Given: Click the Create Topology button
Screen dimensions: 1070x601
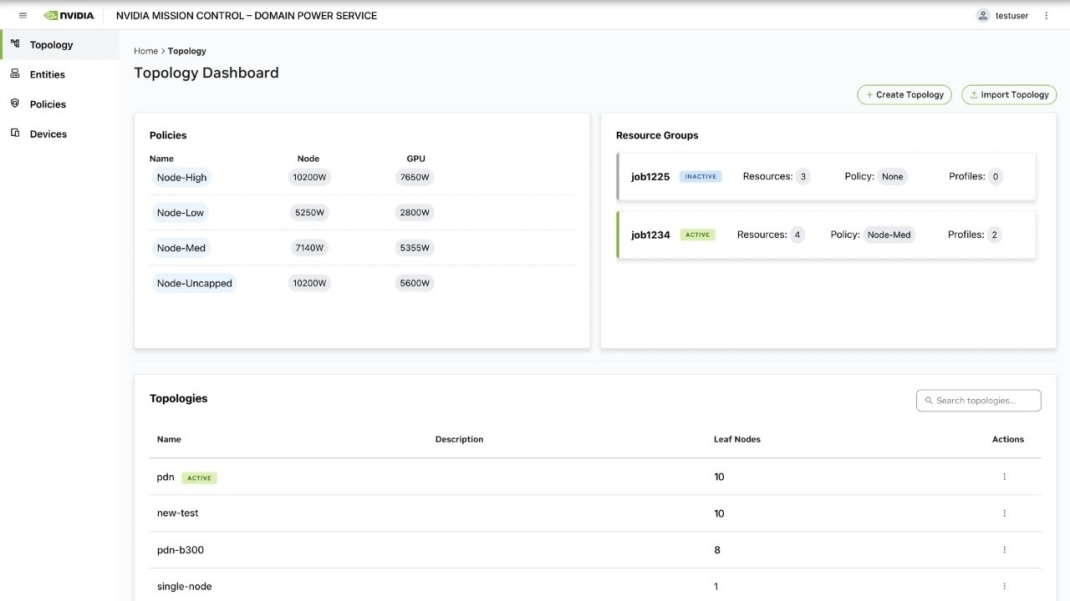Looking at the screenshot, I should (x=903, y=94).
